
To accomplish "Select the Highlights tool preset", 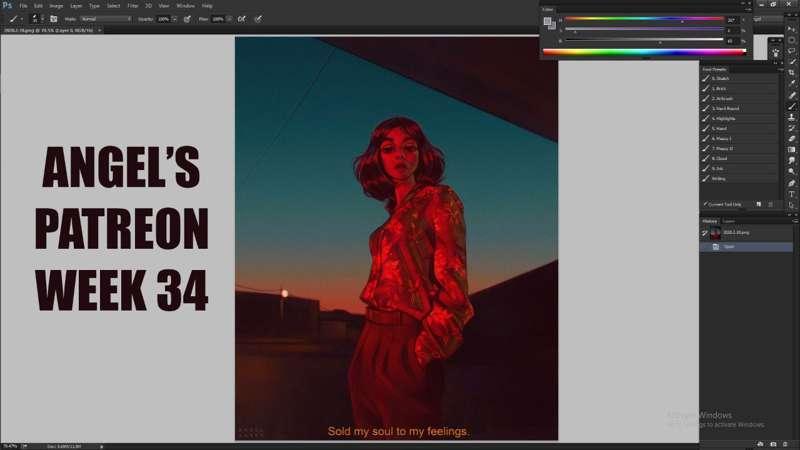I will (x=740, y=118).
